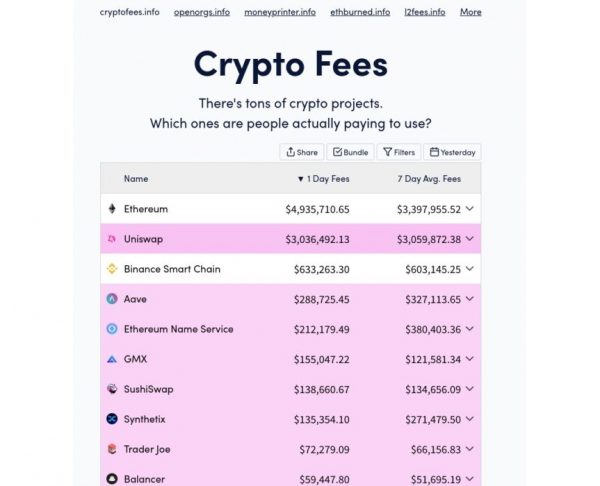
Task: Expand the Ethereum row details
Action: coord(470,209)
